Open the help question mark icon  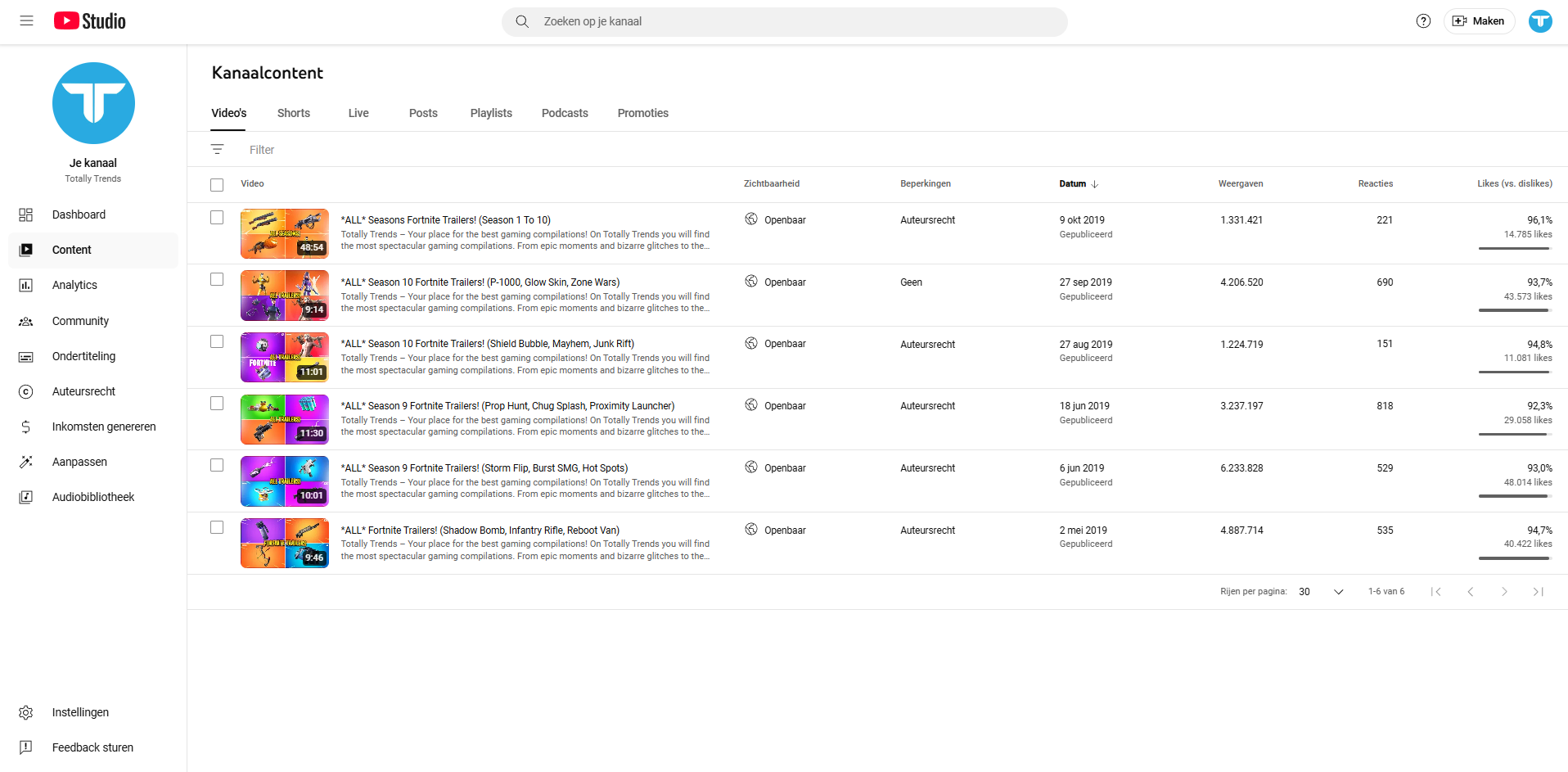coord(1423,21)
